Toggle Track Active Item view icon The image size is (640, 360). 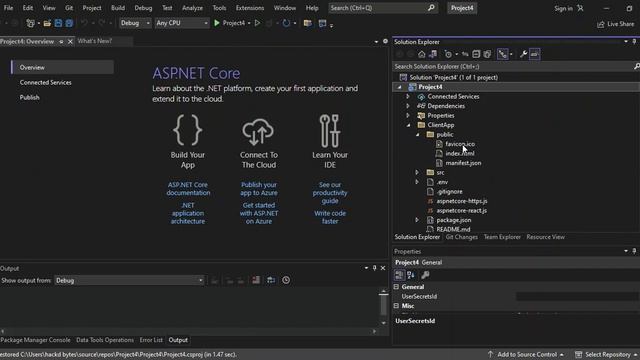click(503, 54)
